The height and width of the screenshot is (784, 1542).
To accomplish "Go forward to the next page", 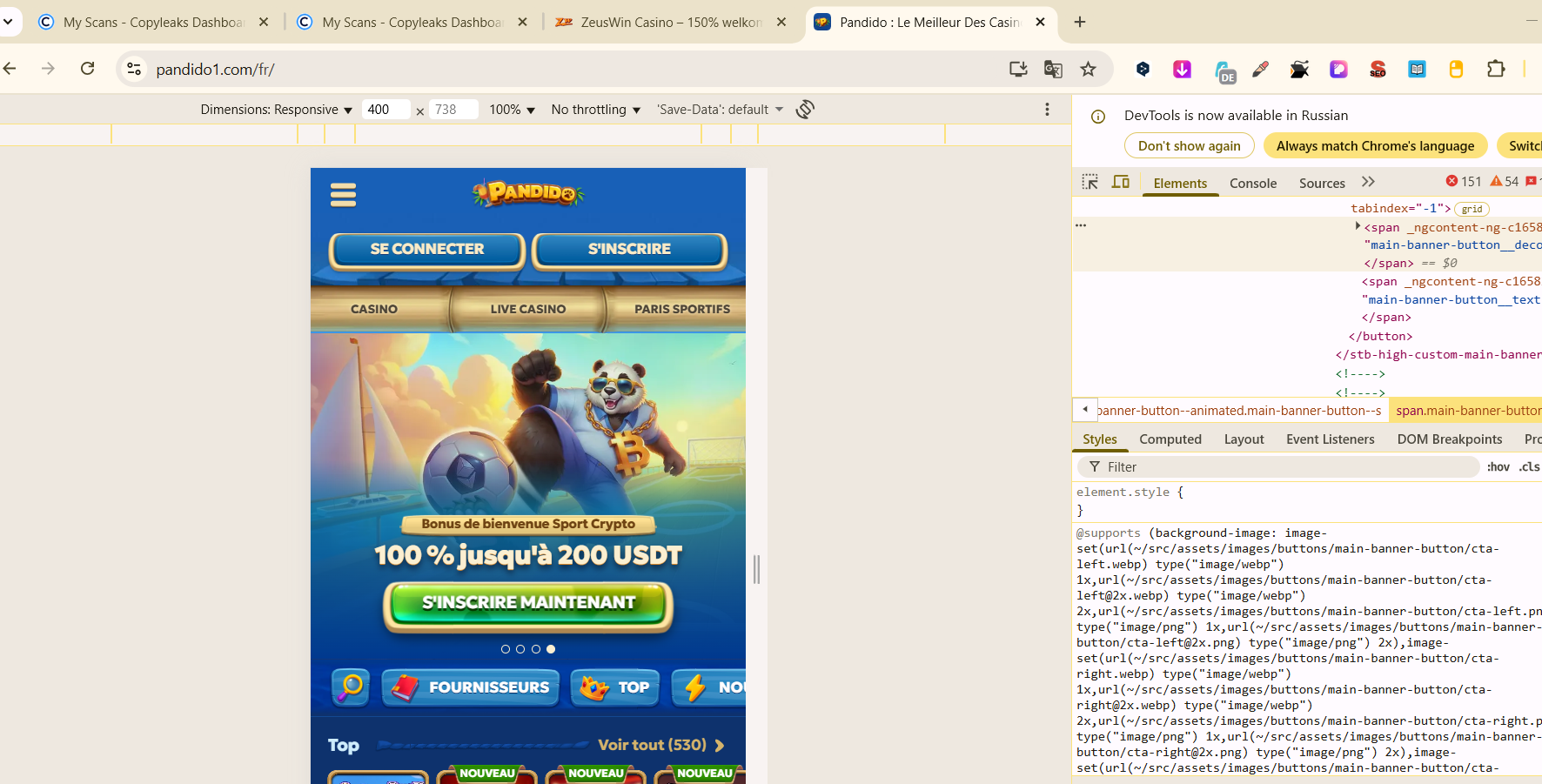I will coord(48,69).
